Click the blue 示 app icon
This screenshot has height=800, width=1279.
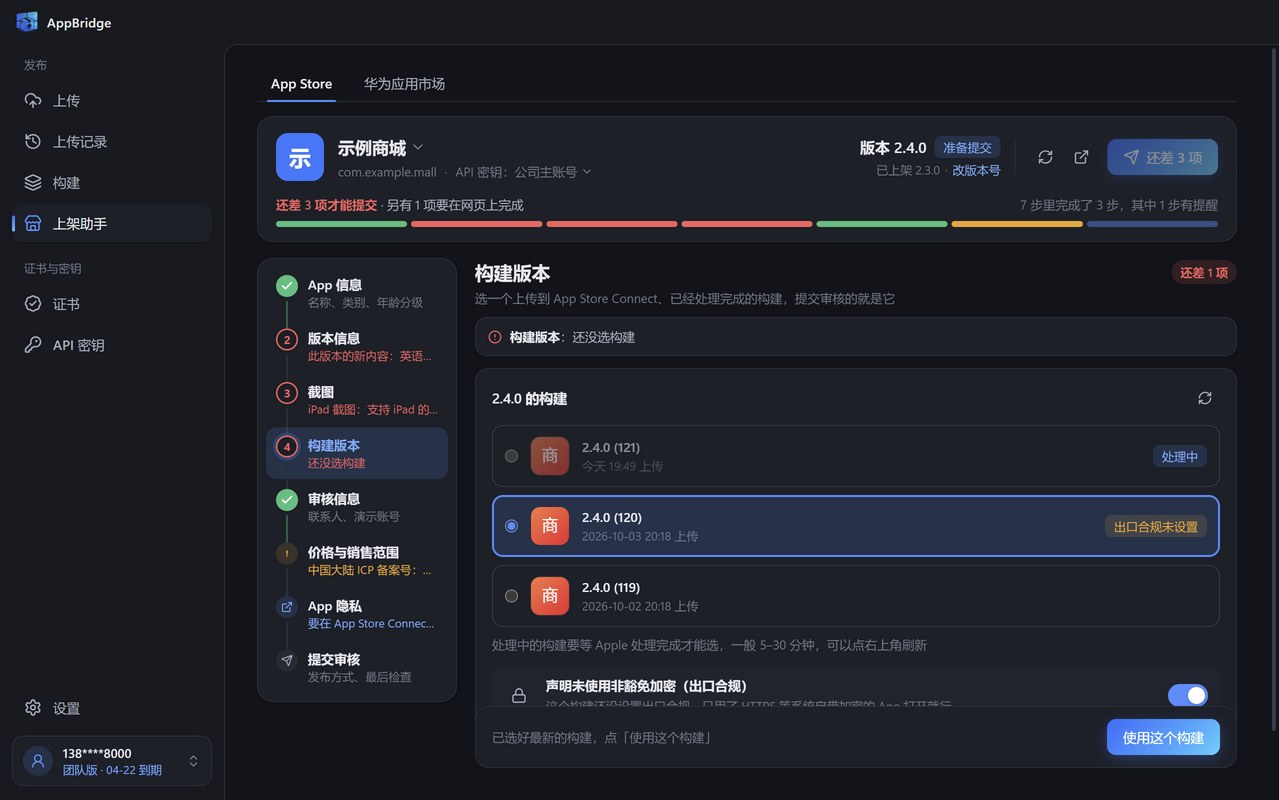300,157
